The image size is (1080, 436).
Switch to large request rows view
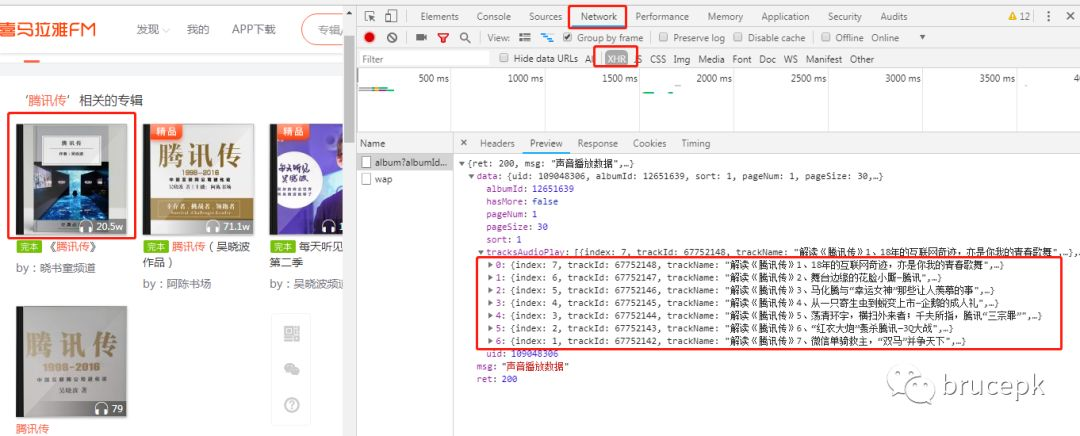(525, 37)
